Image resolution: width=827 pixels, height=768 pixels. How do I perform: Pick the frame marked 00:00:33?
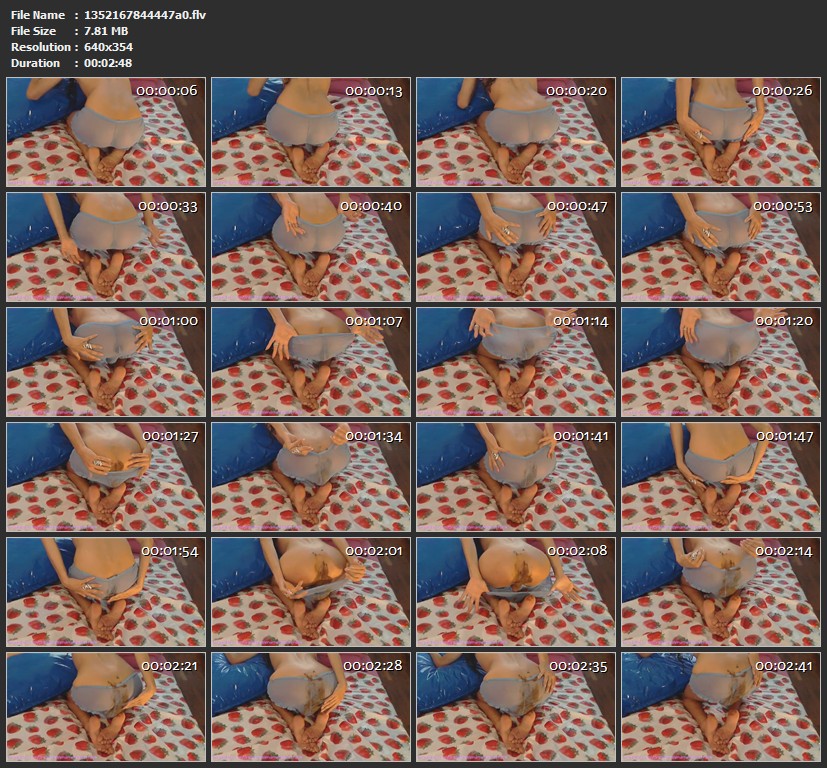[x=105, y=246]
